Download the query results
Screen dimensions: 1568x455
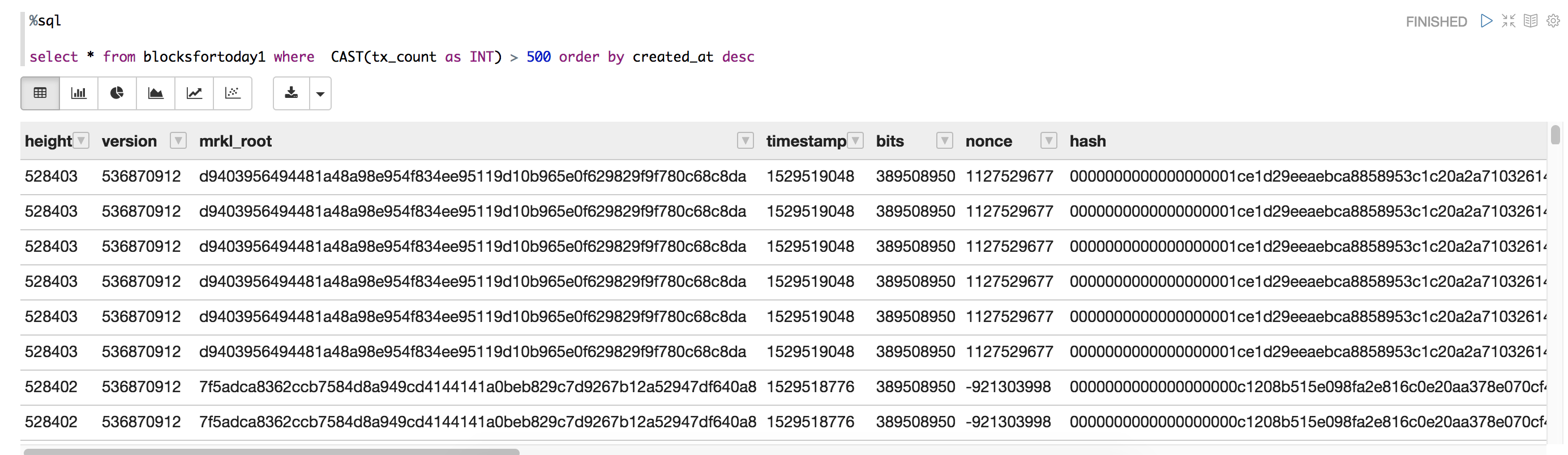(x=292, y=93)
